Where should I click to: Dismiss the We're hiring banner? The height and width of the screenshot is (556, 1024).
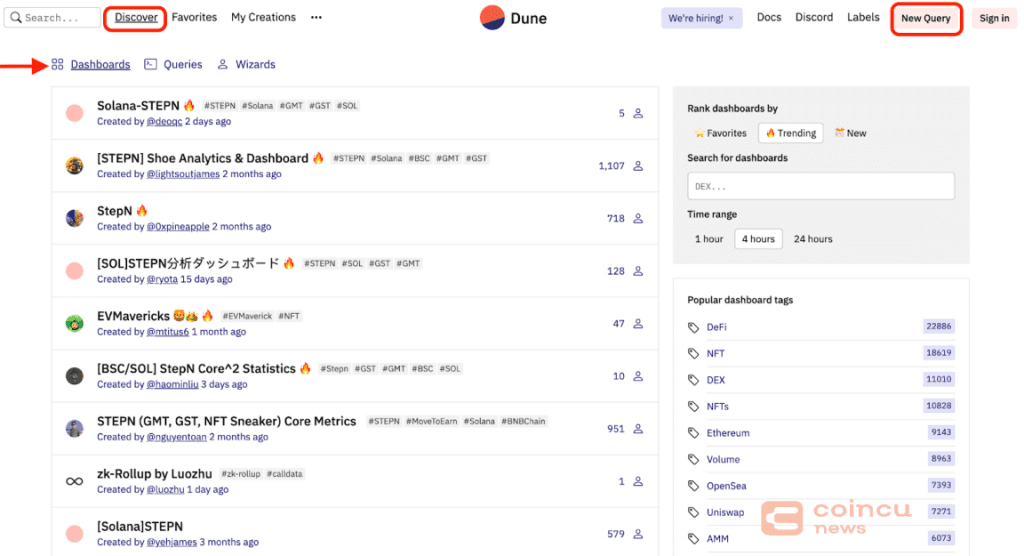pyautogui.click(x=731, y=18)
